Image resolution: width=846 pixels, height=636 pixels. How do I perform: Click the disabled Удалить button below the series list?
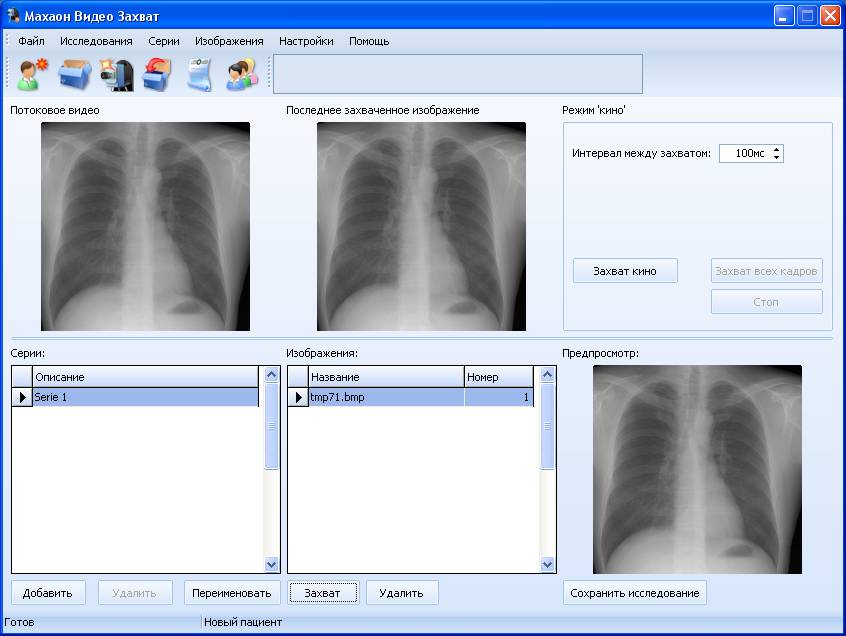point(134,593)
